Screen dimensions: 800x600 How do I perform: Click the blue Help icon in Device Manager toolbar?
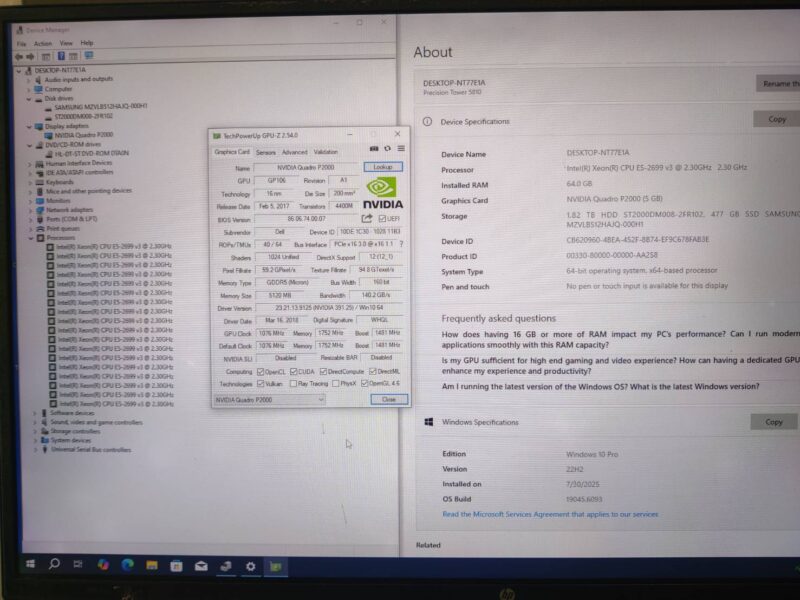(x=61, y=56)
